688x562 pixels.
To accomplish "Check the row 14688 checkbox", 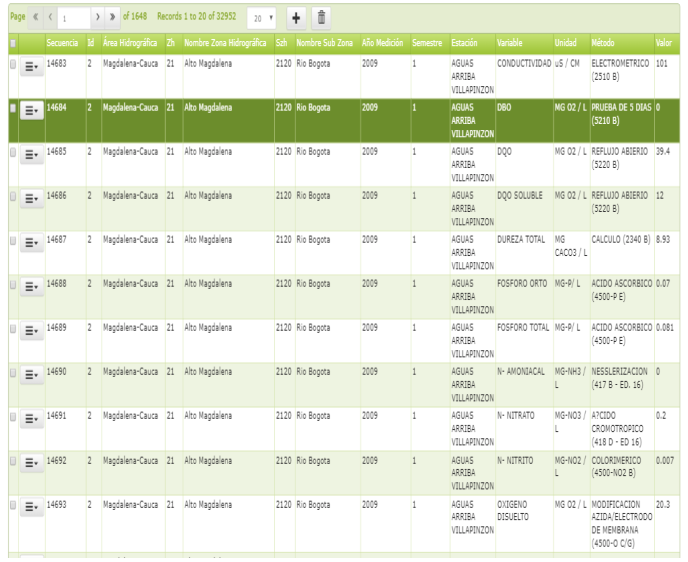I will coord(13,284).
